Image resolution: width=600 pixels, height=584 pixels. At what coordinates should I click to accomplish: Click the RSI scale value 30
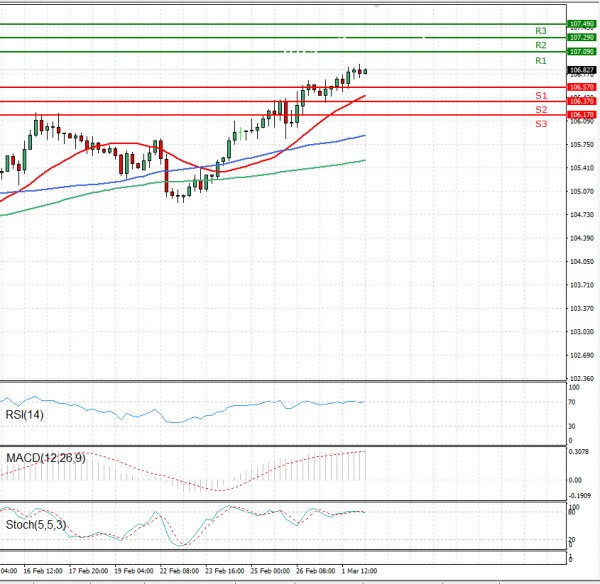[x=572, y=426]
